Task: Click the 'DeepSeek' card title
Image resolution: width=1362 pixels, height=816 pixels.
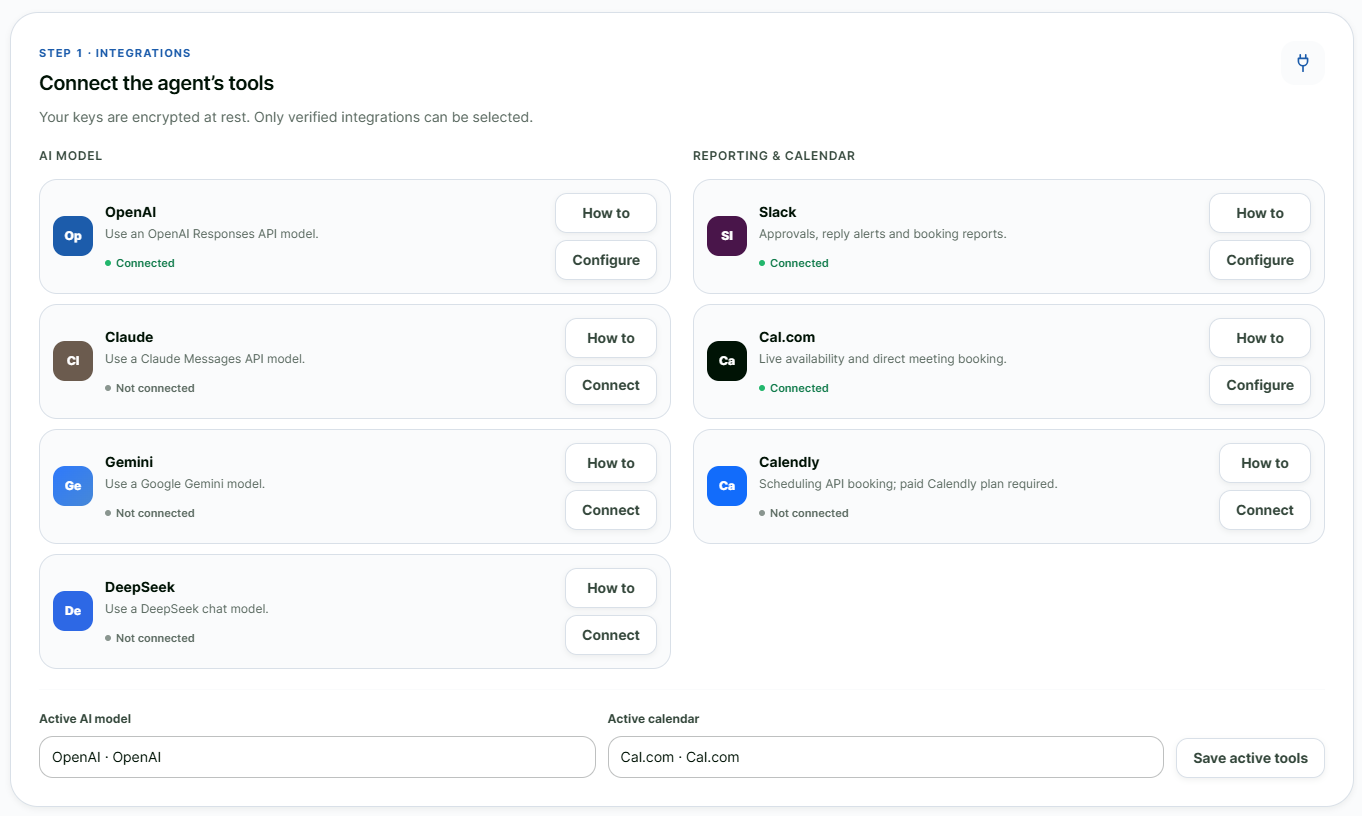Action: (x=140, y=587)
